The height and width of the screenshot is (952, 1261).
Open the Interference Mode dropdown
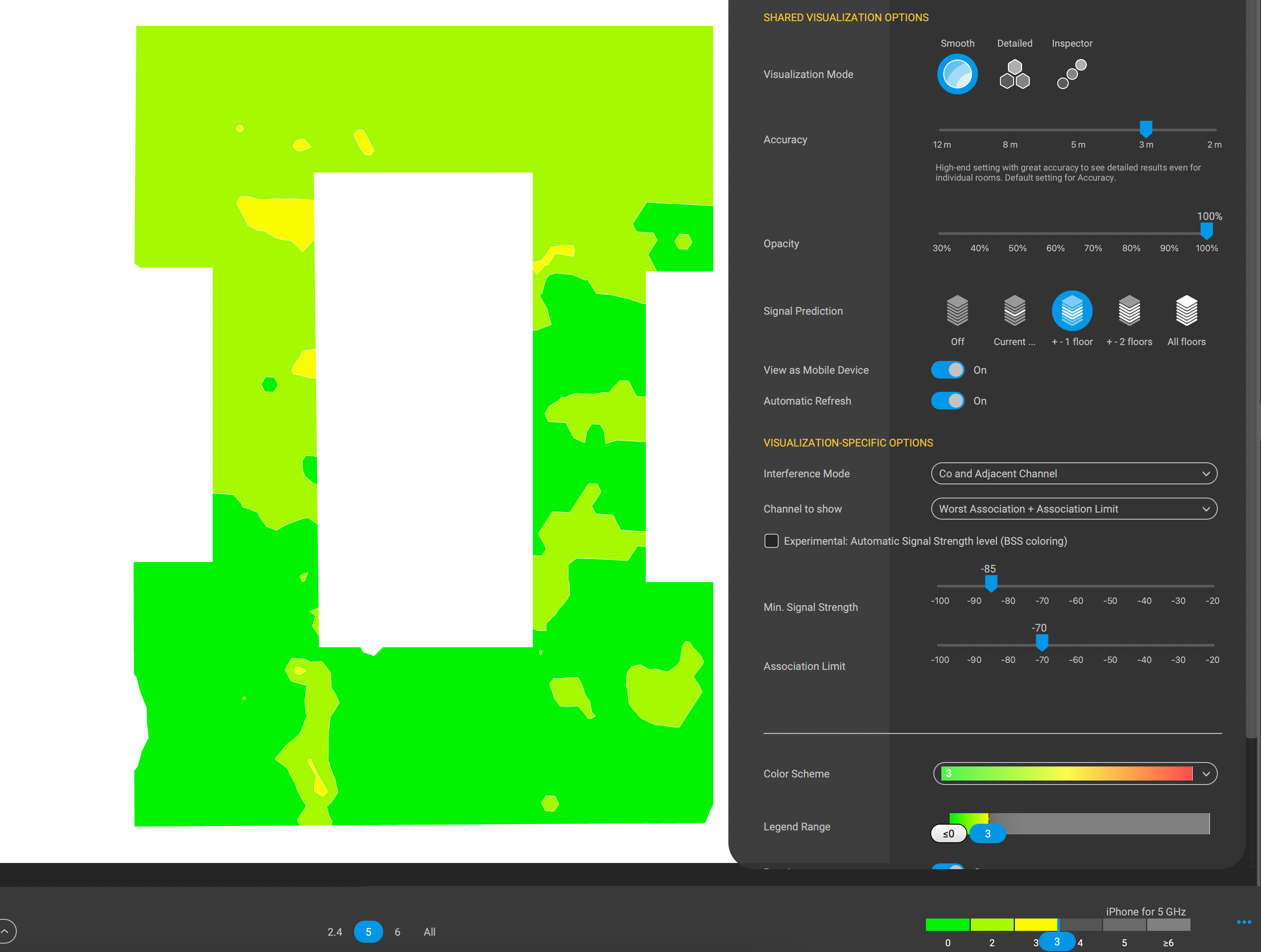[1074, 473]
